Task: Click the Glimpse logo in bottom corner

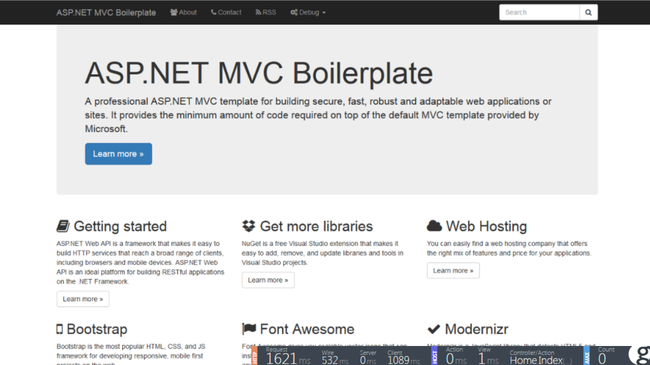Action: pos(640,355)
